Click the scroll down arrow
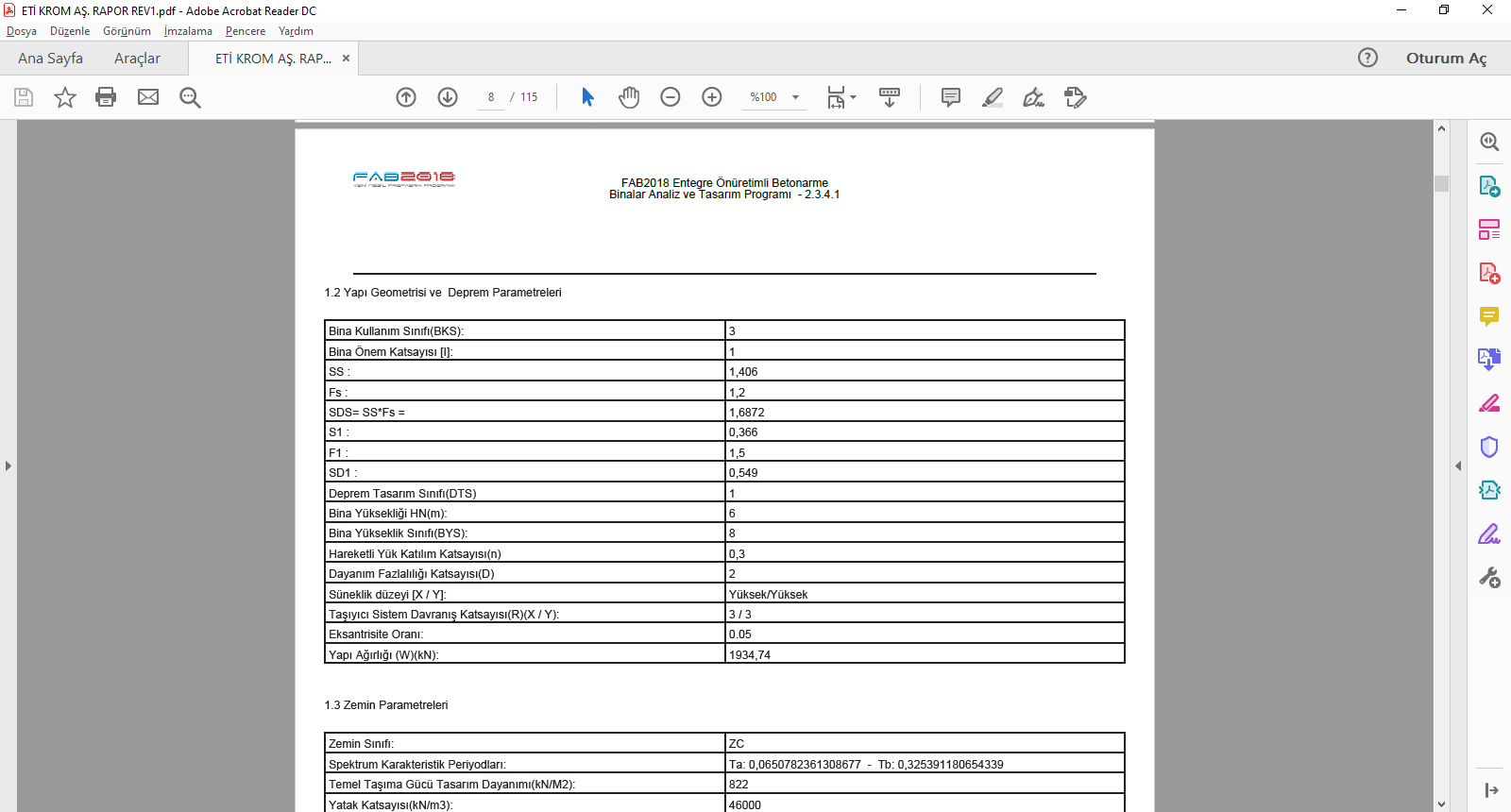The image size is (1511, 812). click(x=1441, y=804)
